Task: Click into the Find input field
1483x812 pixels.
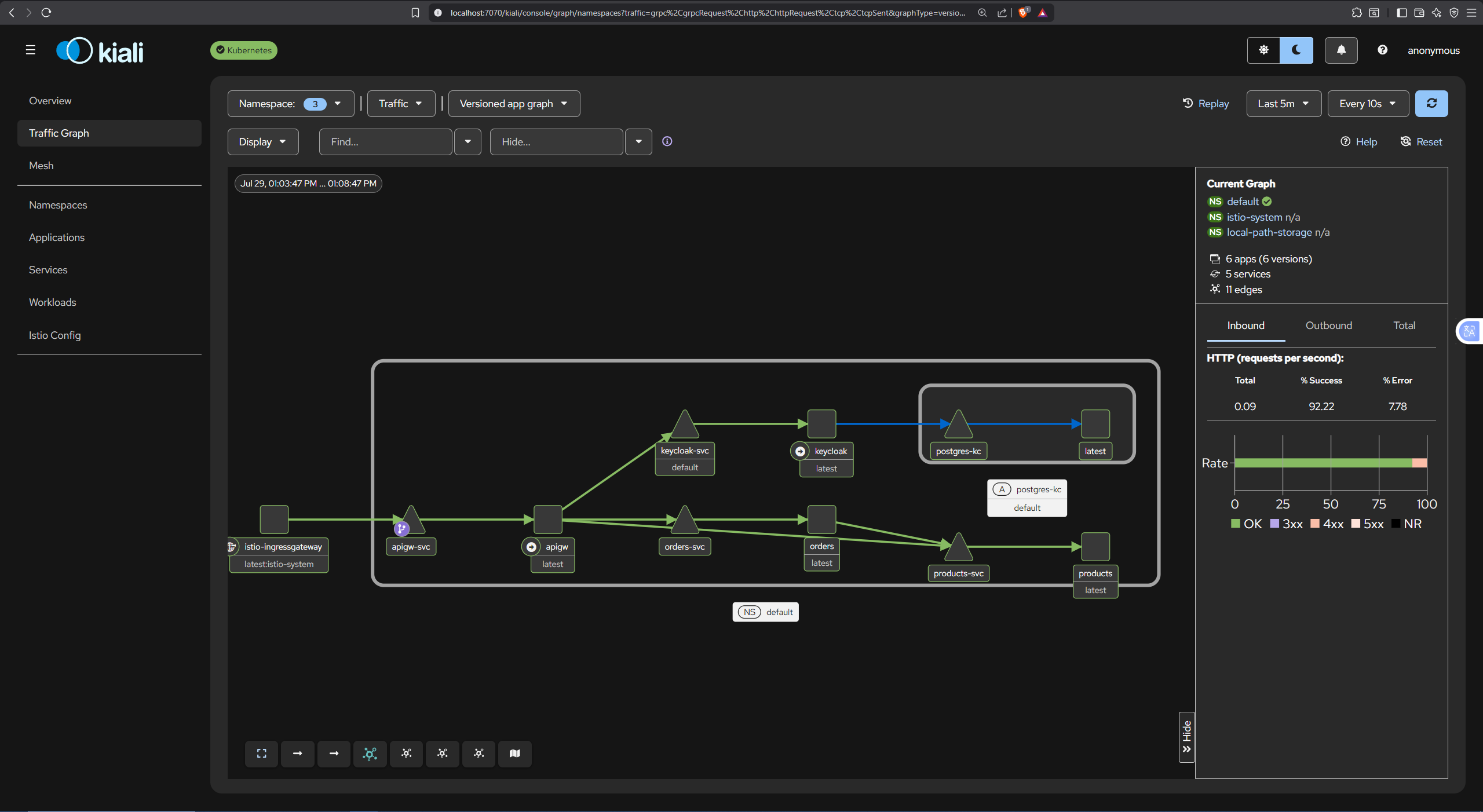Action: [x=385, y=142]
